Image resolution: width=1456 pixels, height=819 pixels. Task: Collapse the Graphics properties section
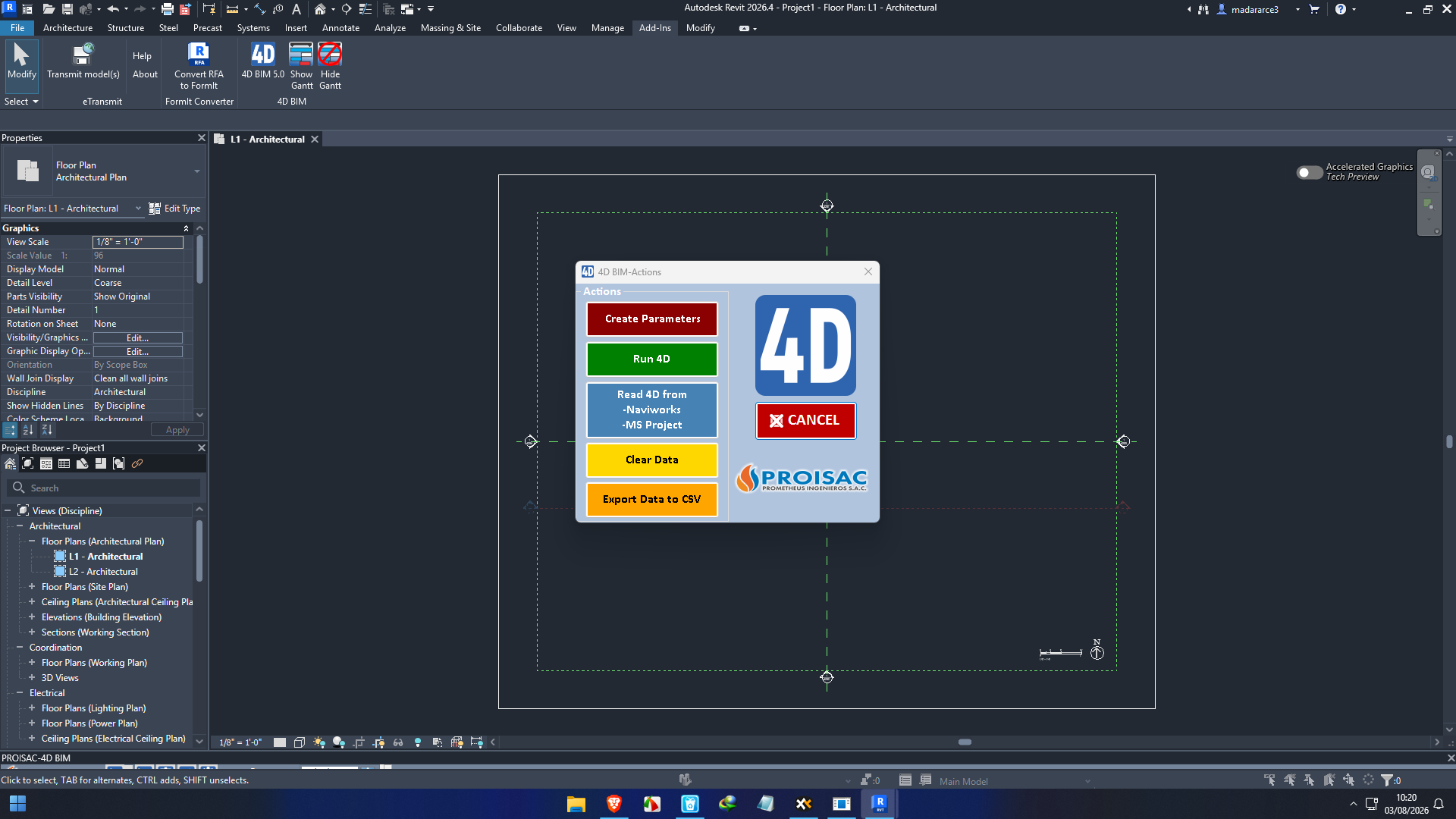click(x=186, y=228)
